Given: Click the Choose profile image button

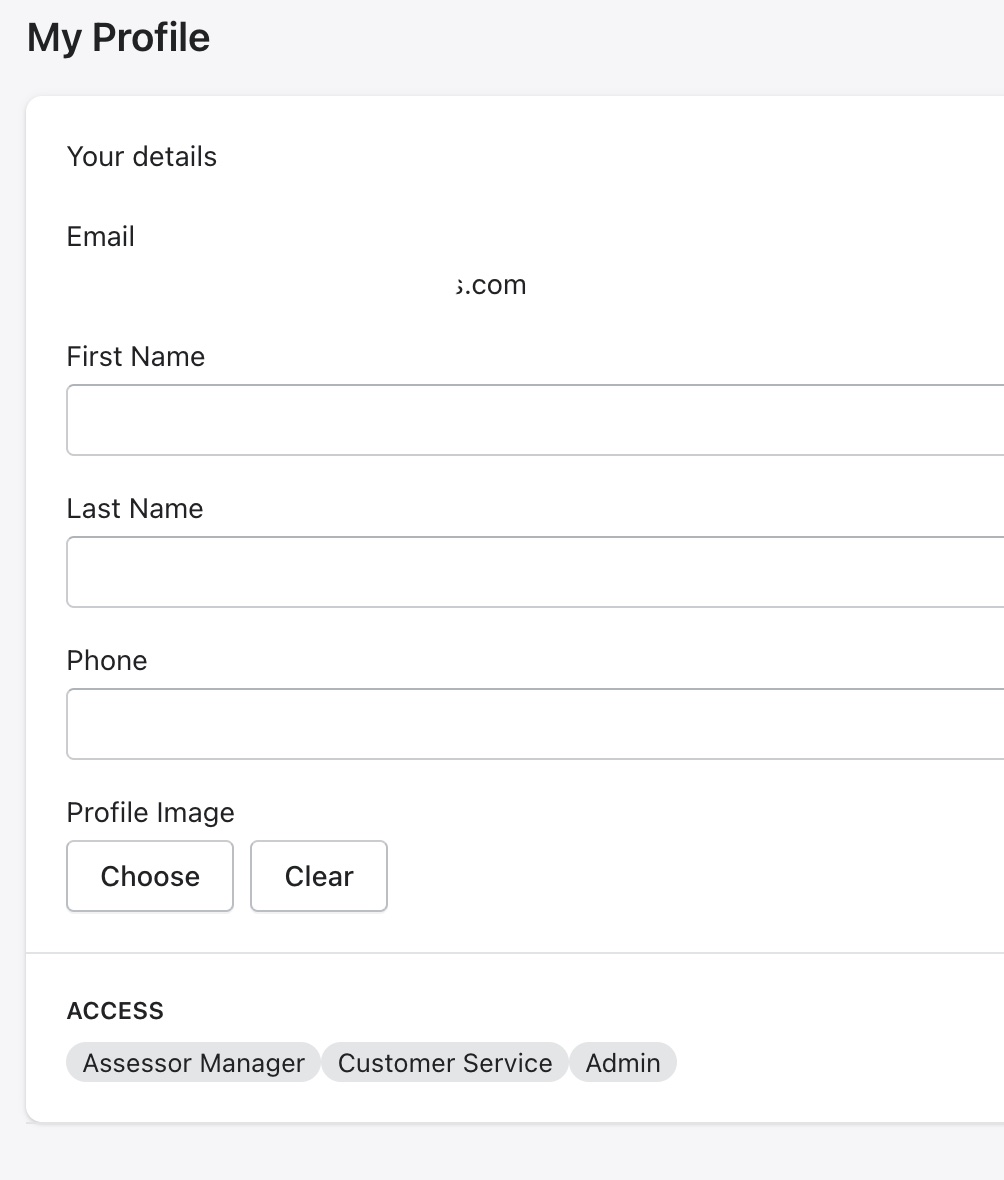Looking at the screenshot, I should point(150,876).
